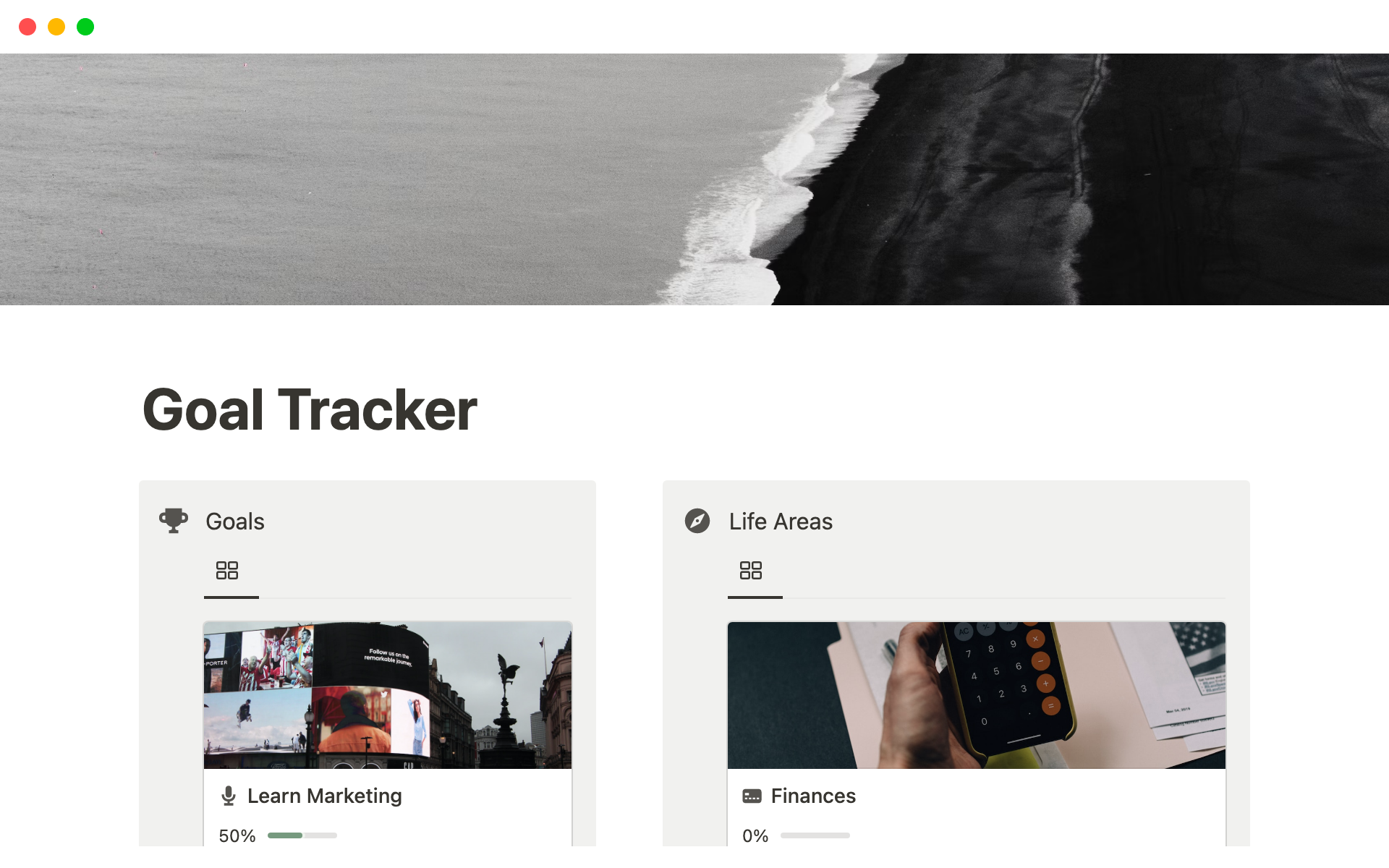Image resolution: width=1389 pixels, height=868 pixels.
Task: Click the card icon next to Finances
Action: pos(752,796)
